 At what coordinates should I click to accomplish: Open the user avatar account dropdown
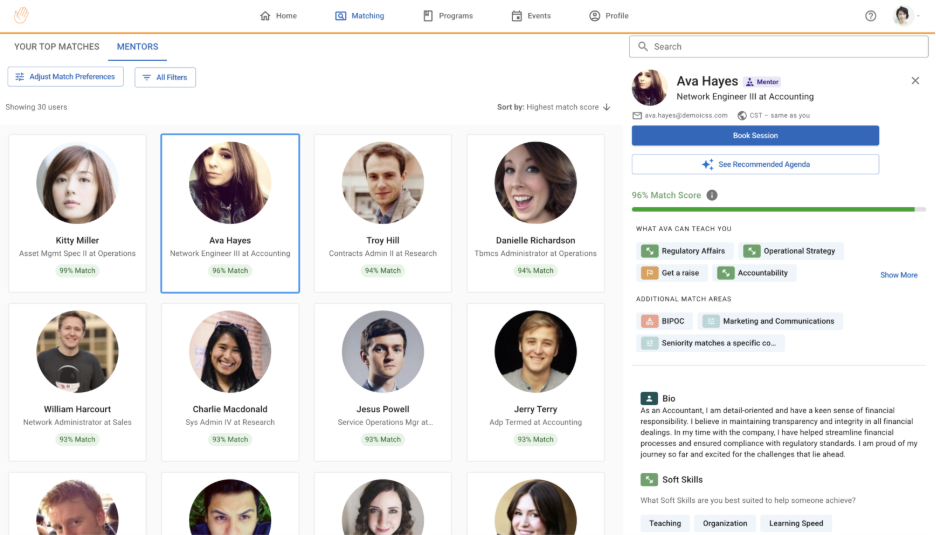coord(904,16)
